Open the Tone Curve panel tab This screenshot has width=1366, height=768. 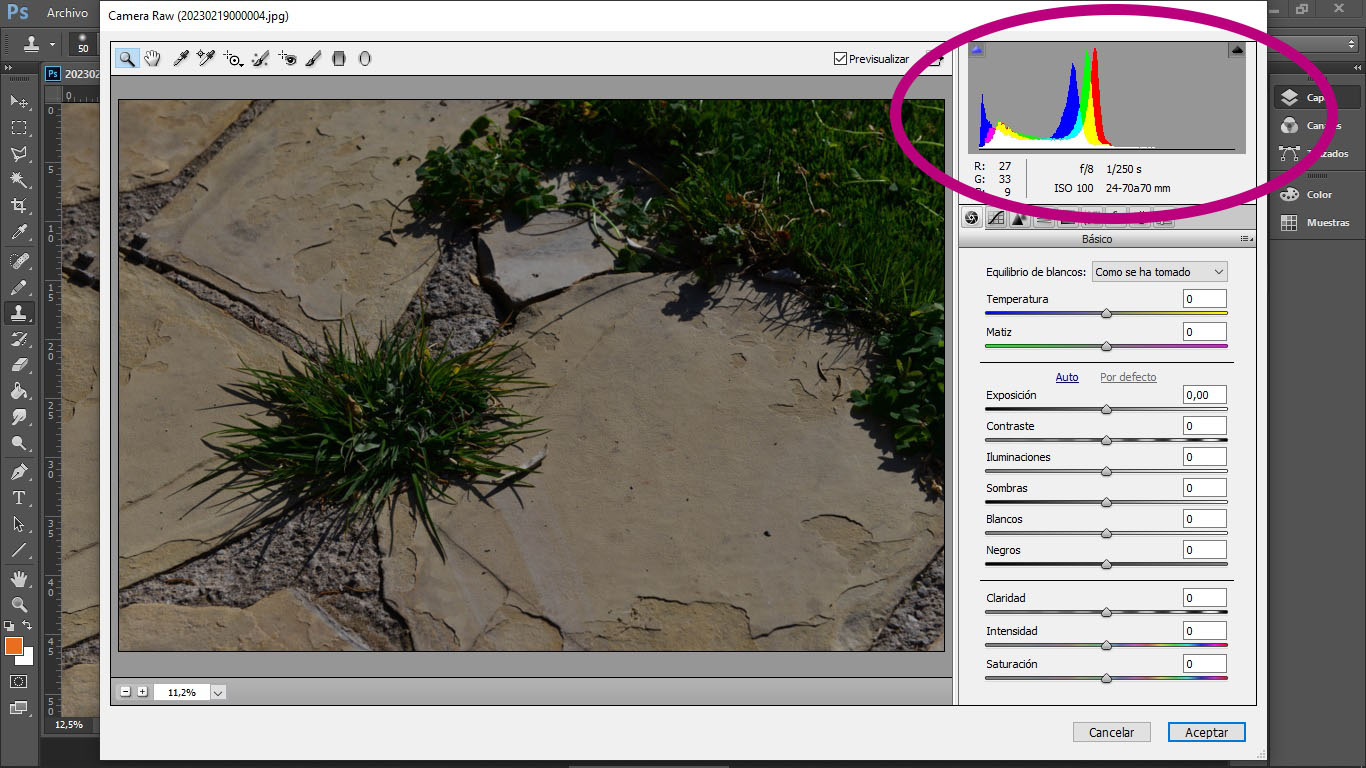click(x=996, y=218)
